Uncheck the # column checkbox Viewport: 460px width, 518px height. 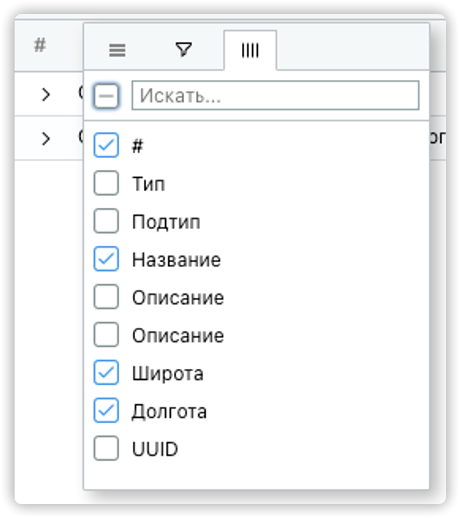click(106, 145)
